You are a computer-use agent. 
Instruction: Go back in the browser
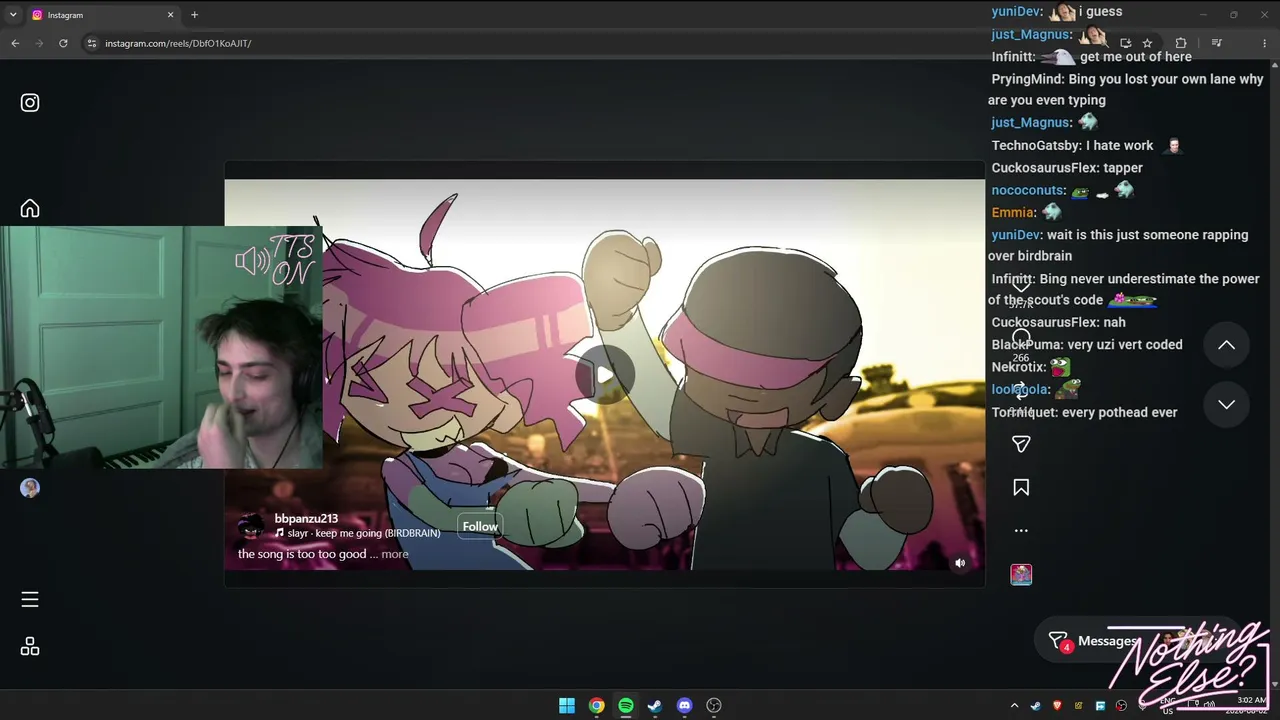click(x=15, y=44)
